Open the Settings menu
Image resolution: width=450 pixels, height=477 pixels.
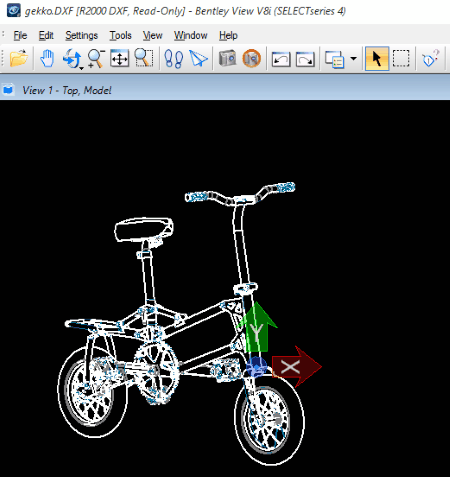(x=81, y=35)
